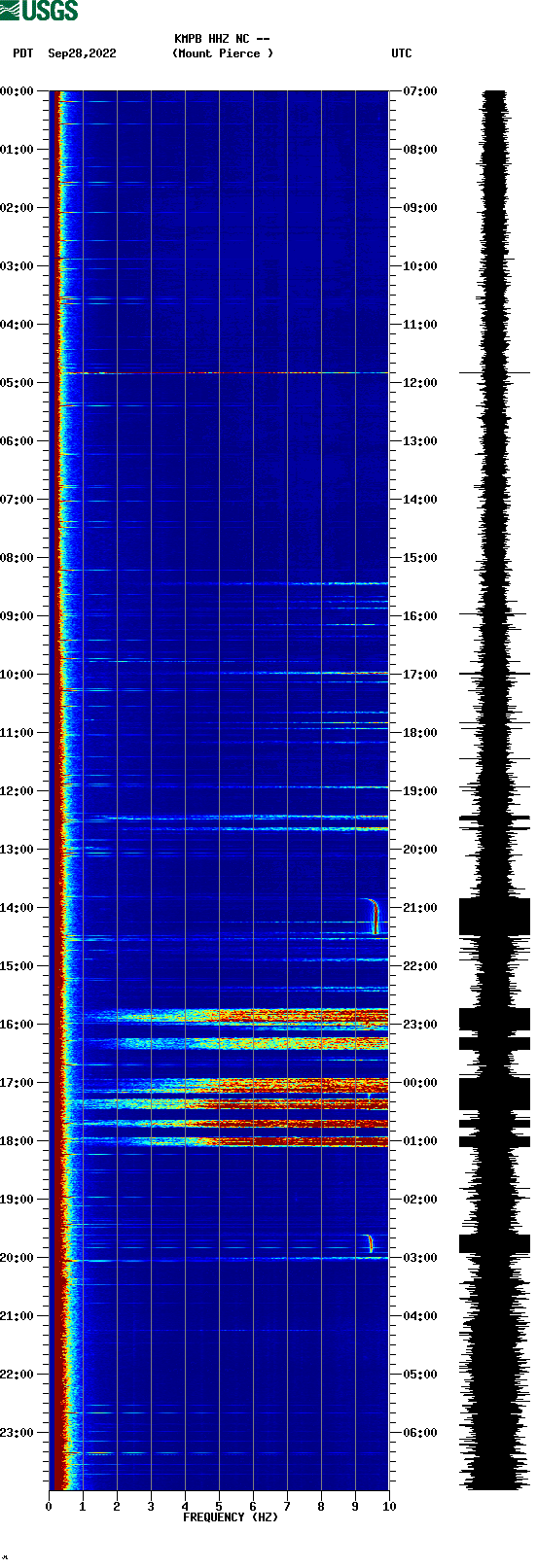Select the 10 Hz frequency tick label
This screenshot has width=537, height=1568.
click(389, 1507)
